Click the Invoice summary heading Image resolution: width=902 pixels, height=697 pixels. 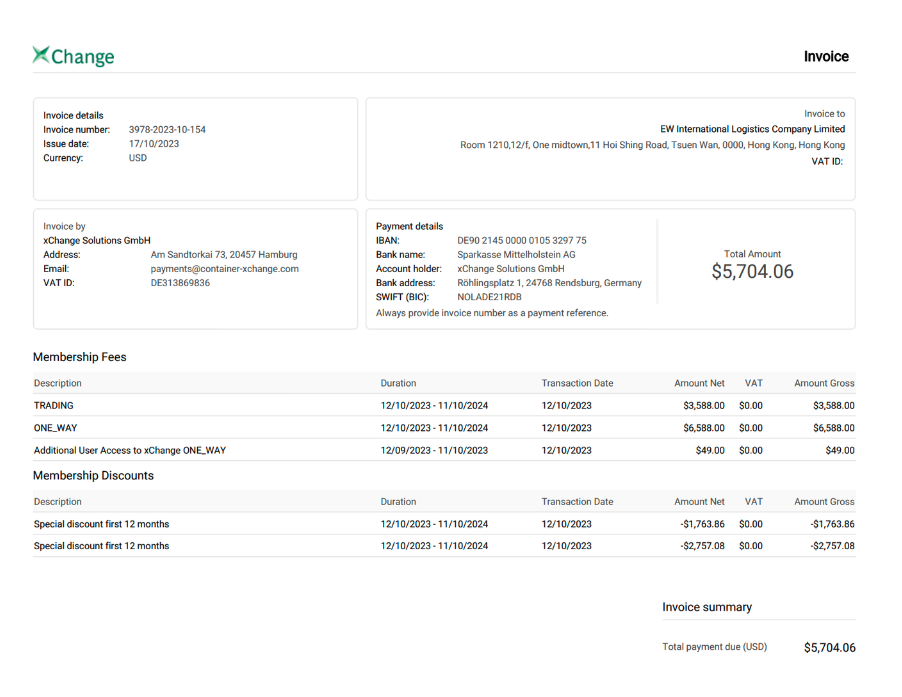(x=706, y=607)
